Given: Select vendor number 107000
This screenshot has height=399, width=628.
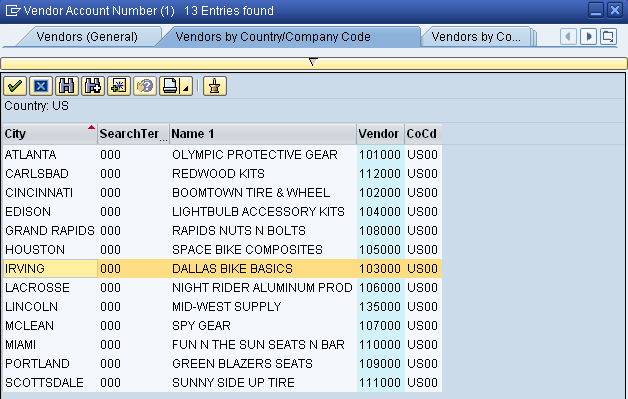Looking at the screenshot, I should pyautogui.click(x=380, y=326).
